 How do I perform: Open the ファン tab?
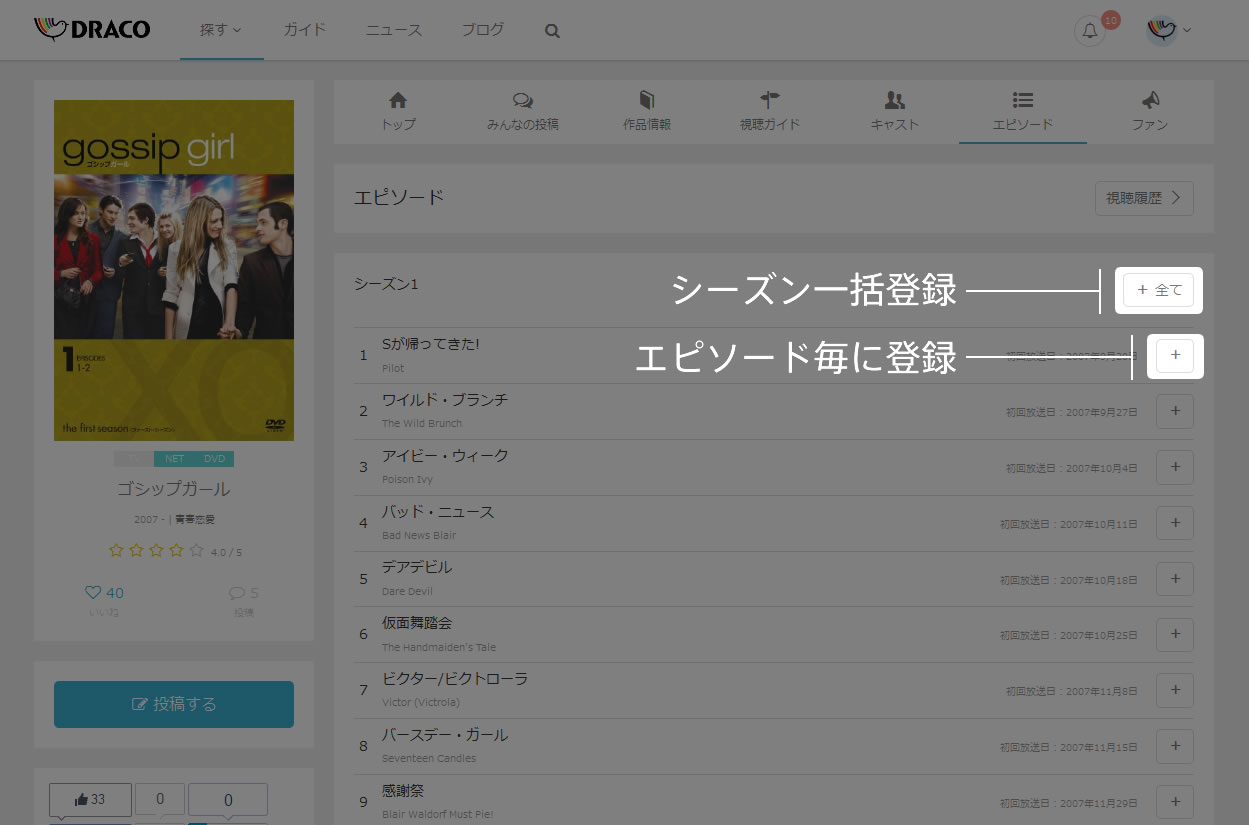coord(1150,112)
